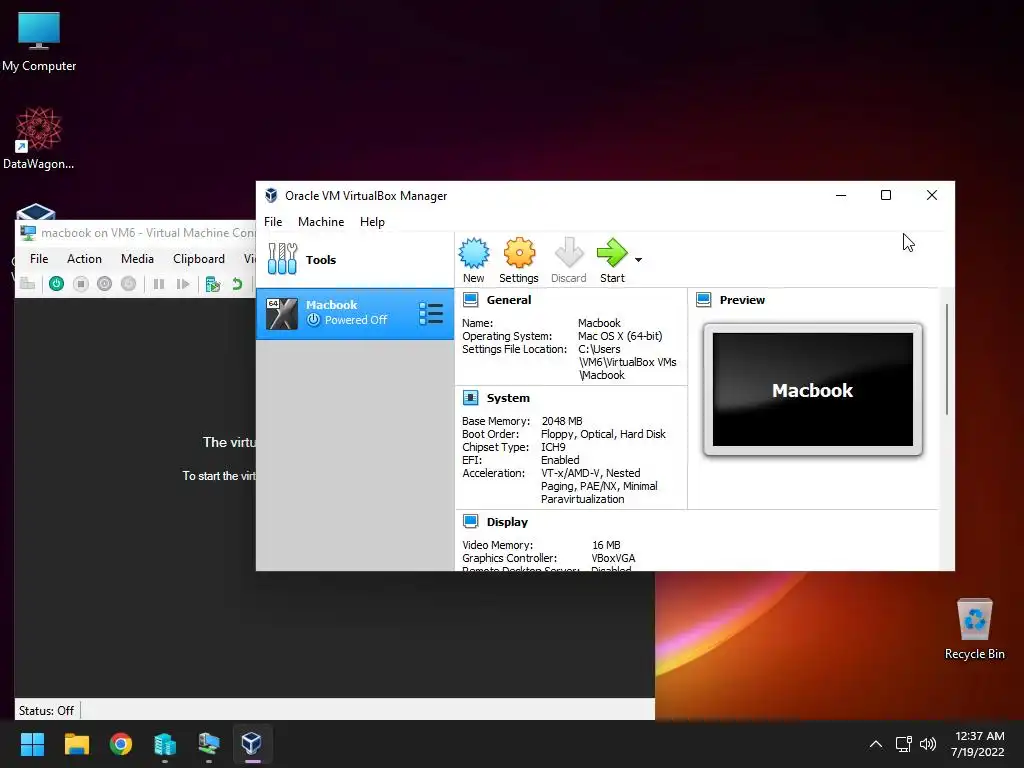Click the Ctrl+Alt+Delete icon in Hyper-V toolbar
The width and height of the screenshot is (1024, 768).
[27, 283]
